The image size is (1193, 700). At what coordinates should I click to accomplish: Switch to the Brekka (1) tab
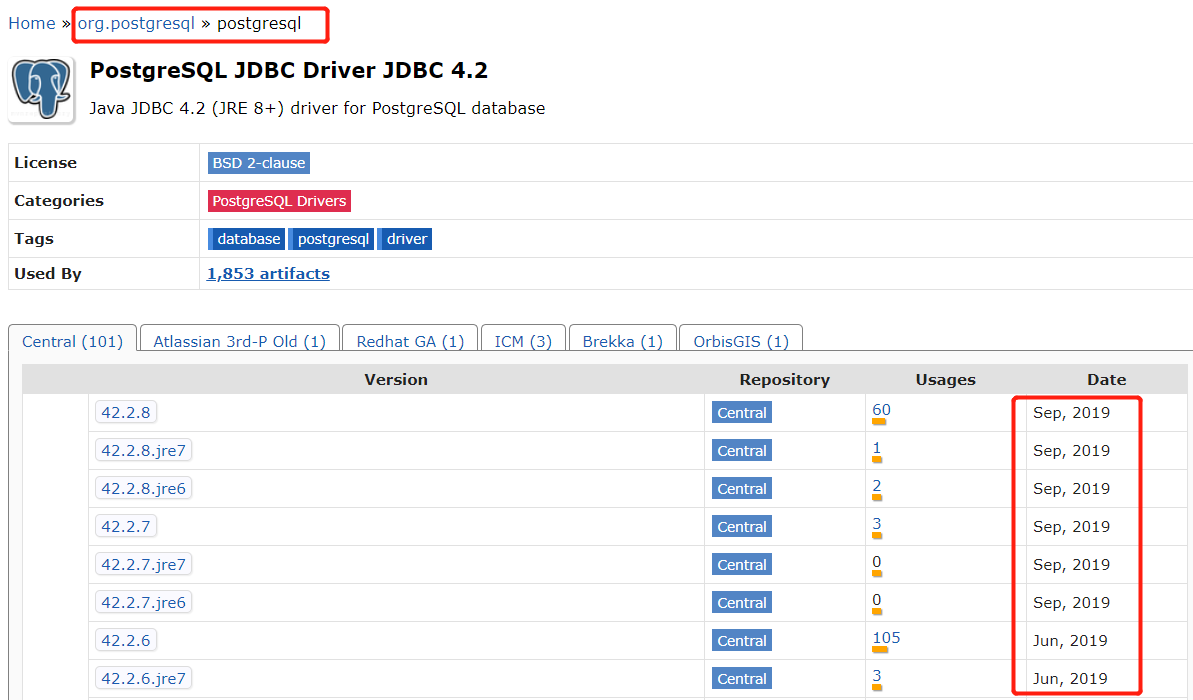point(622,341)
